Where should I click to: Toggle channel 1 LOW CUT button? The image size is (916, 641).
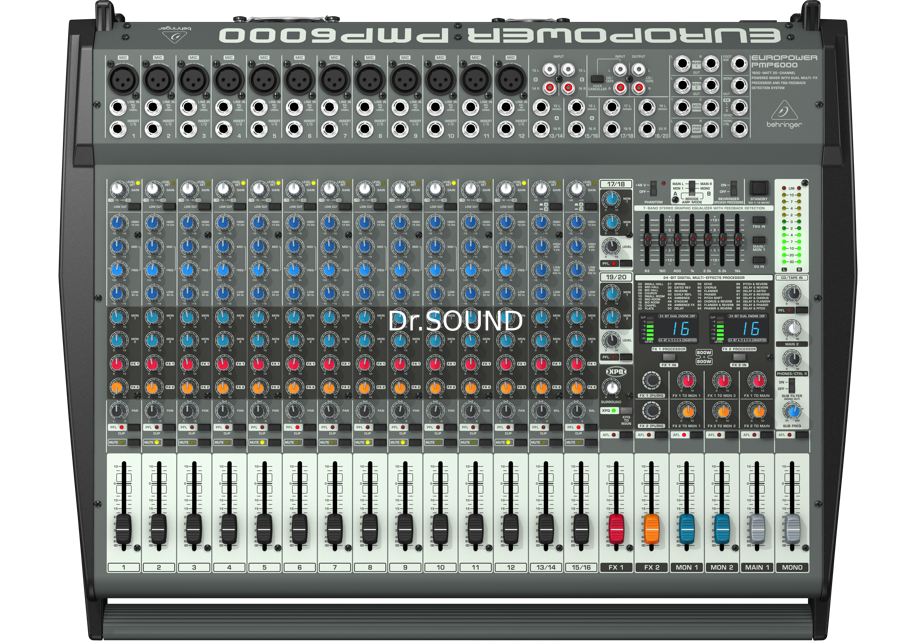coord(135,206)
